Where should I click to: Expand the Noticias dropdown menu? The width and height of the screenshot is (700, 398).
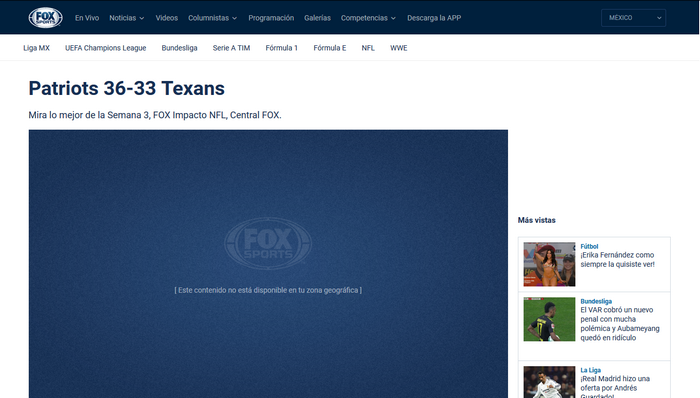127,18
